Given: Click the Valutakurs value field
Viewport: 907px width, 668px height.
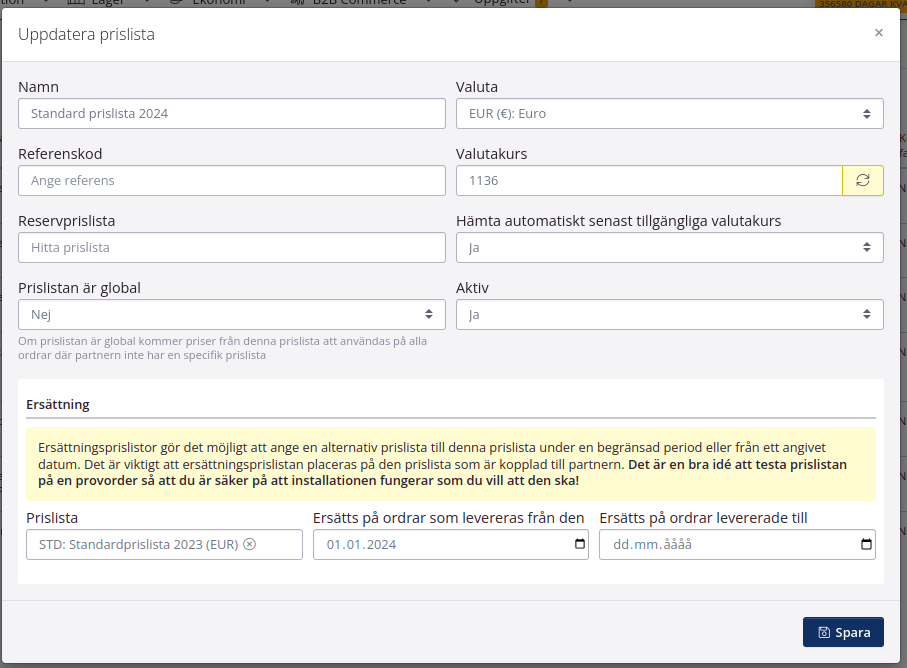Looking at the screenshot, I should coord(648,181).
